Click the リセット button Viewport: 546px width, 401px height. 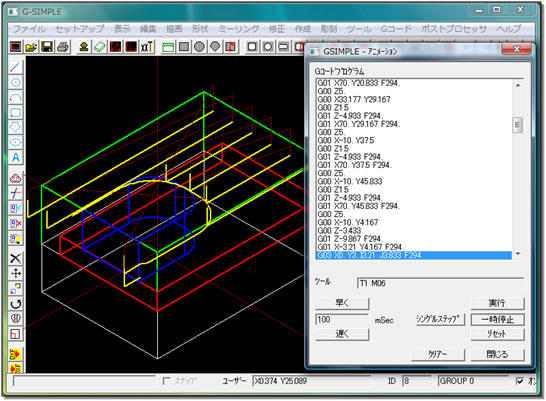click(497, 334)
